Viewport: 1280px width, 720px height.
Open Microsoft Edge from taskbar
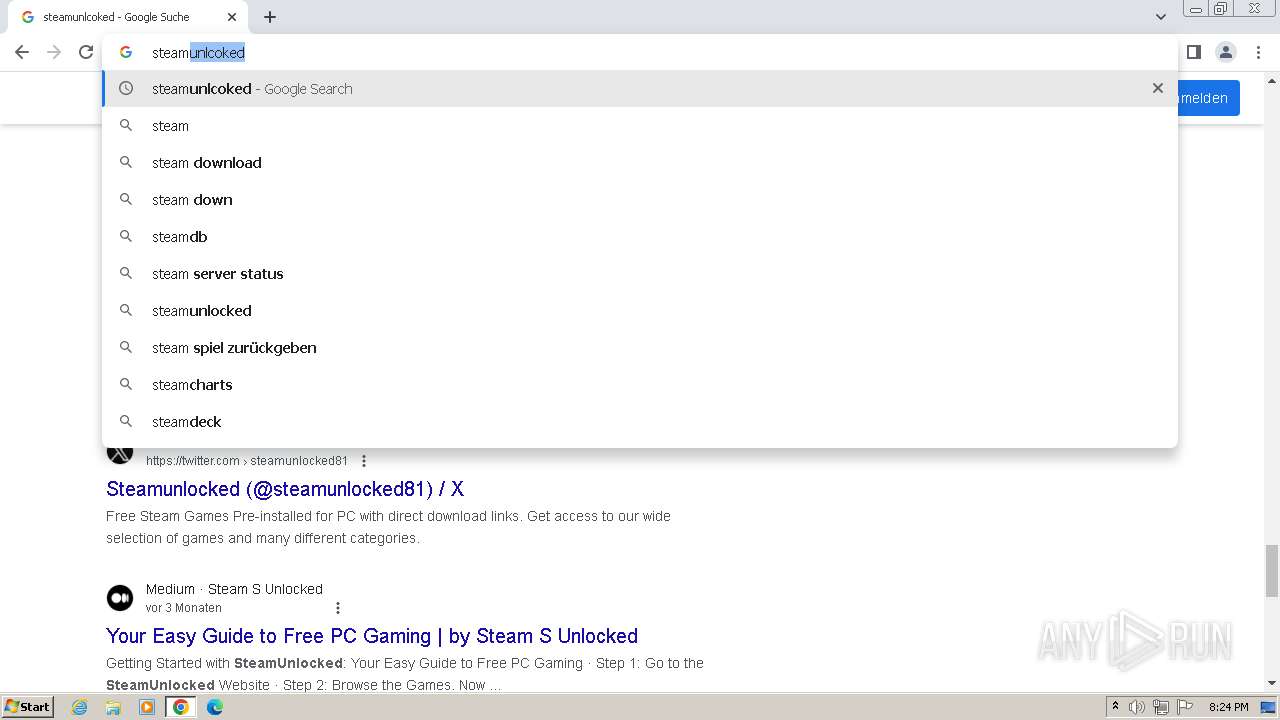point(215,707)
